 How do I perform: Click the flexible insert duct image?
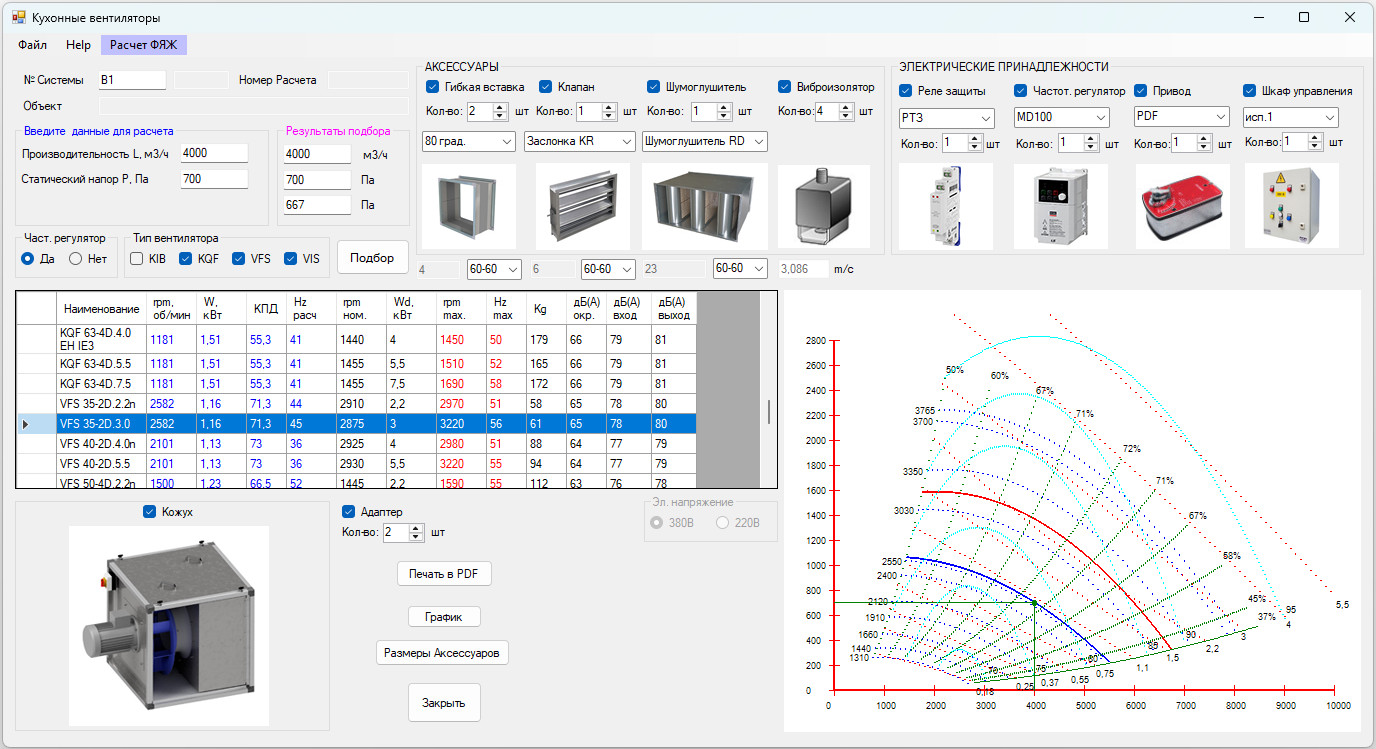tap(469, 206)
